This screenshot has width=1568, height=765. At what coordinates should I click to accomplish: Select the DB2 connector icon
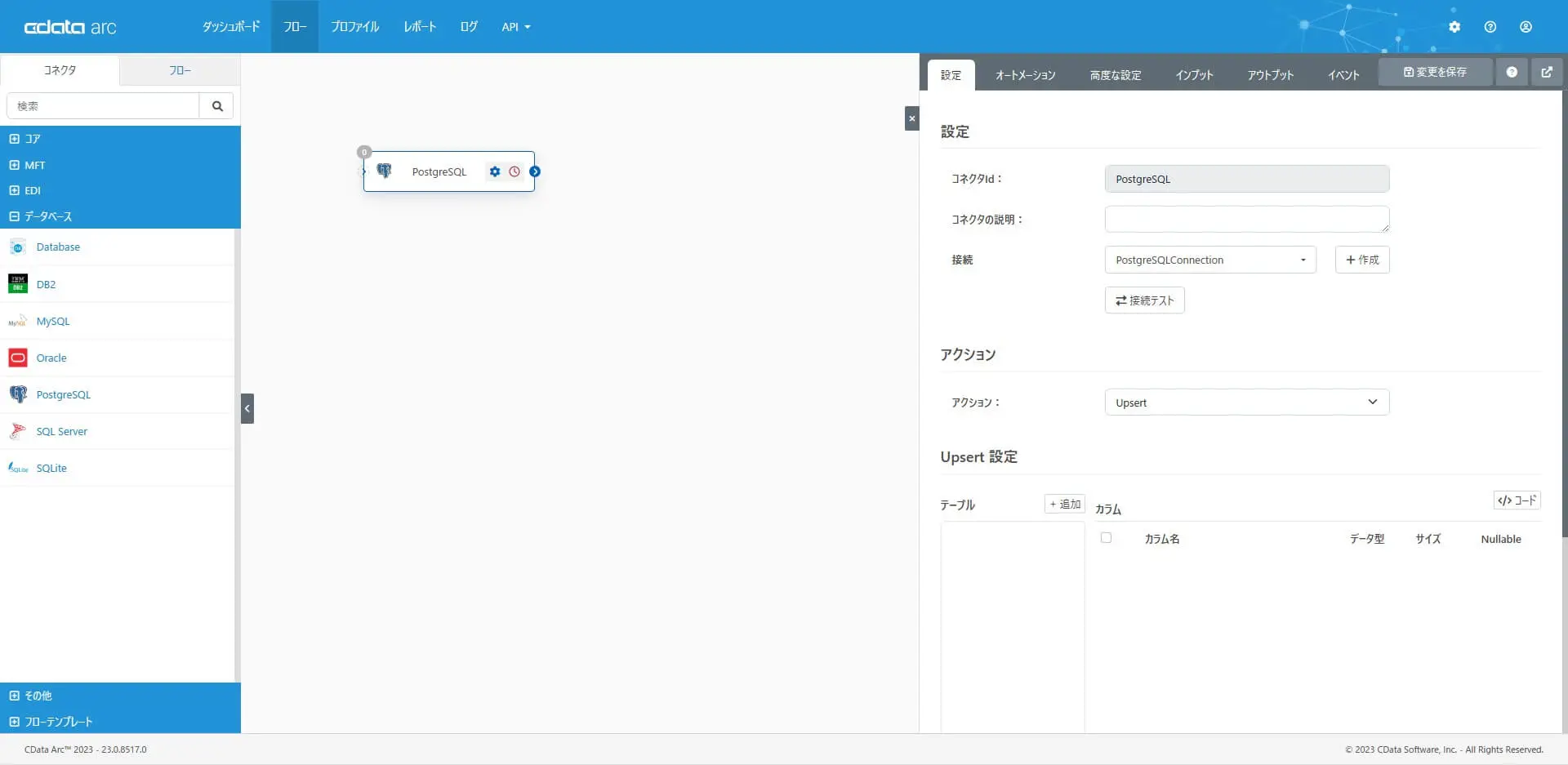click(x=18, y=284)
